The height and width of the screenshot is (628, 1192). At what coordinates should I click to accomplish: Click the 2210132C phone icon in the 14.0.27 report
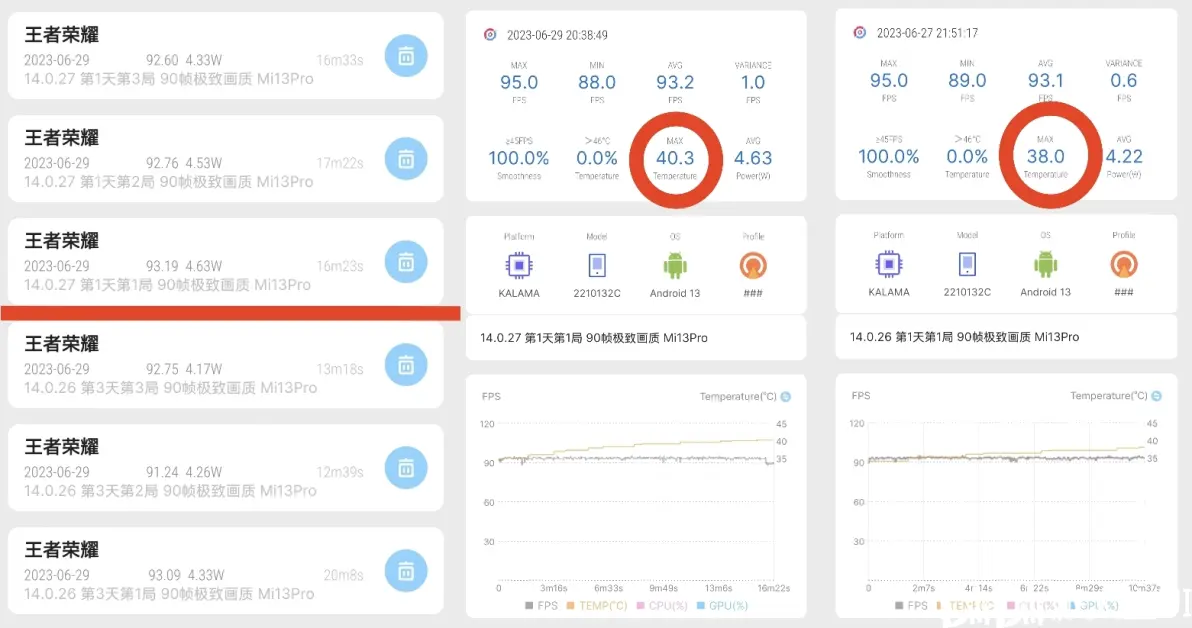tap(597, 265)
